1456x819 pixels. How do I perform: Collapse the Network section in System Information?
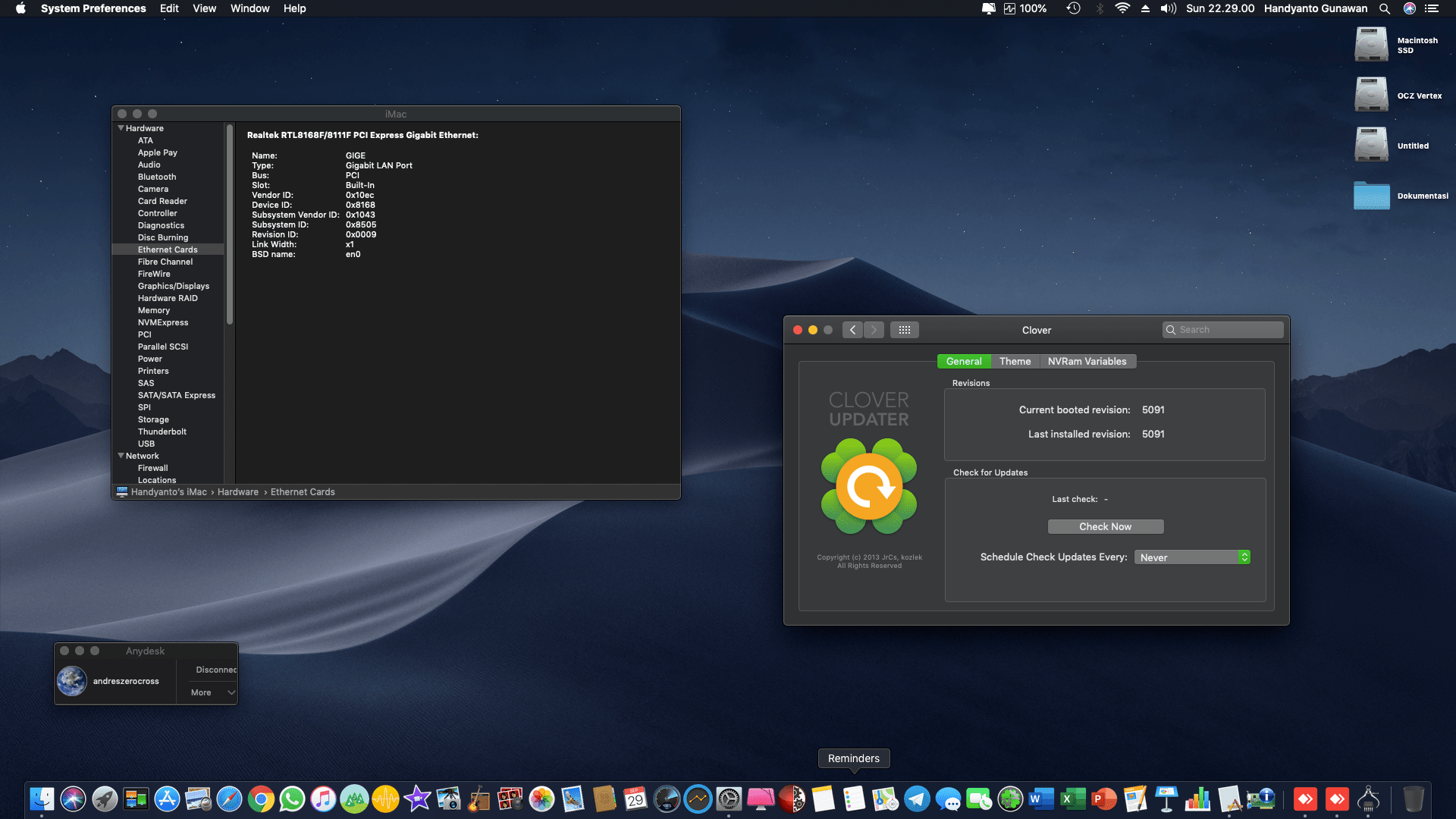click(x=121, y=456)
